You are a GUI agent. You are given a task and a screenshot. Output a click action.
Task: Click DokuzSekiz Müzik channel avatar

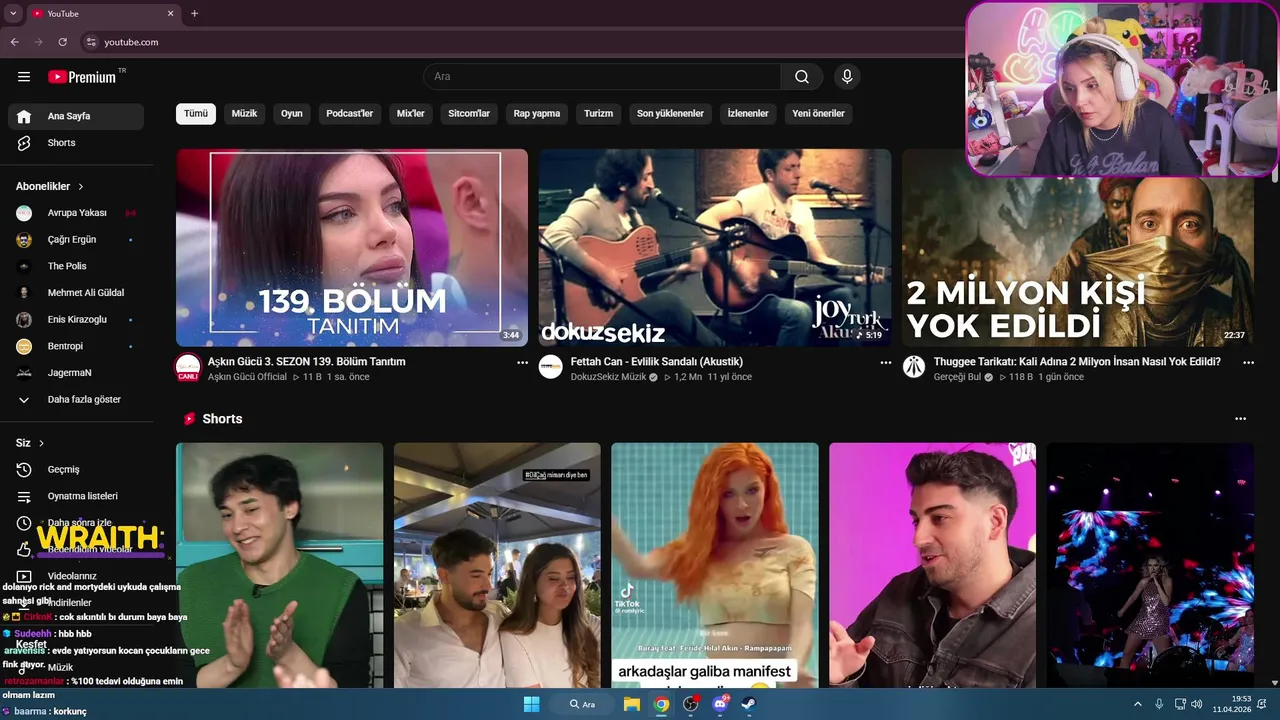pyautogui.click(x=551, y=367)
